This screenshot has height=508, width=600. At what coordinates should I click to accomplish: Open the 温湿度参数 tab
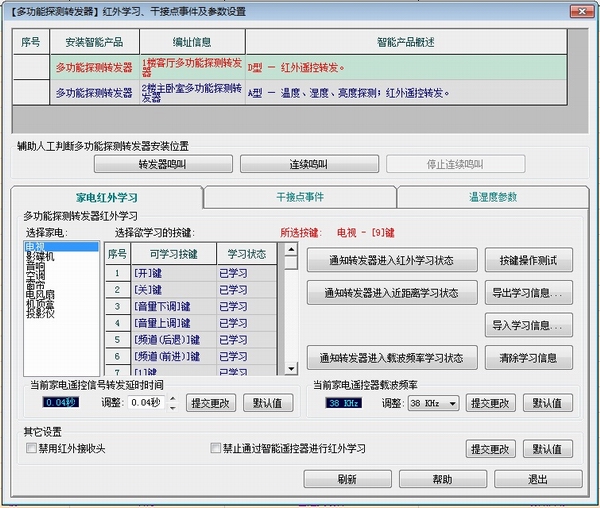click(x=493, y=197)
